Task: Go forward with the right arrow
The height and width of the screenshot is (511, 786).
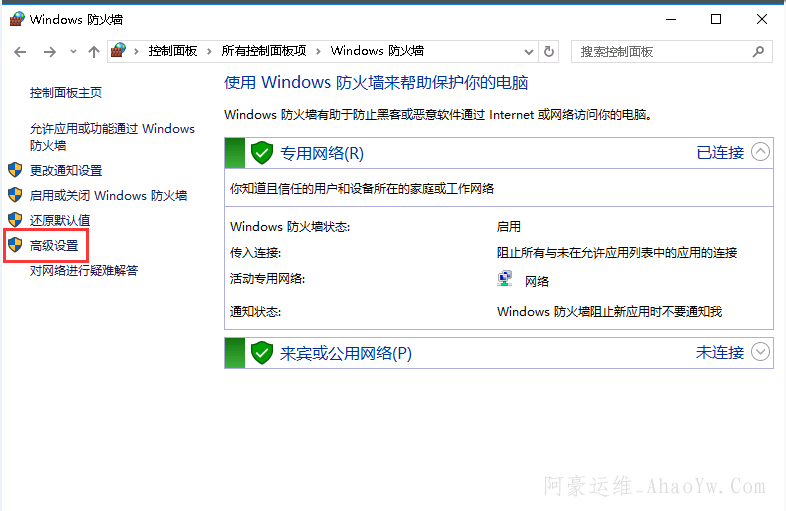Action: pos(49,52)
